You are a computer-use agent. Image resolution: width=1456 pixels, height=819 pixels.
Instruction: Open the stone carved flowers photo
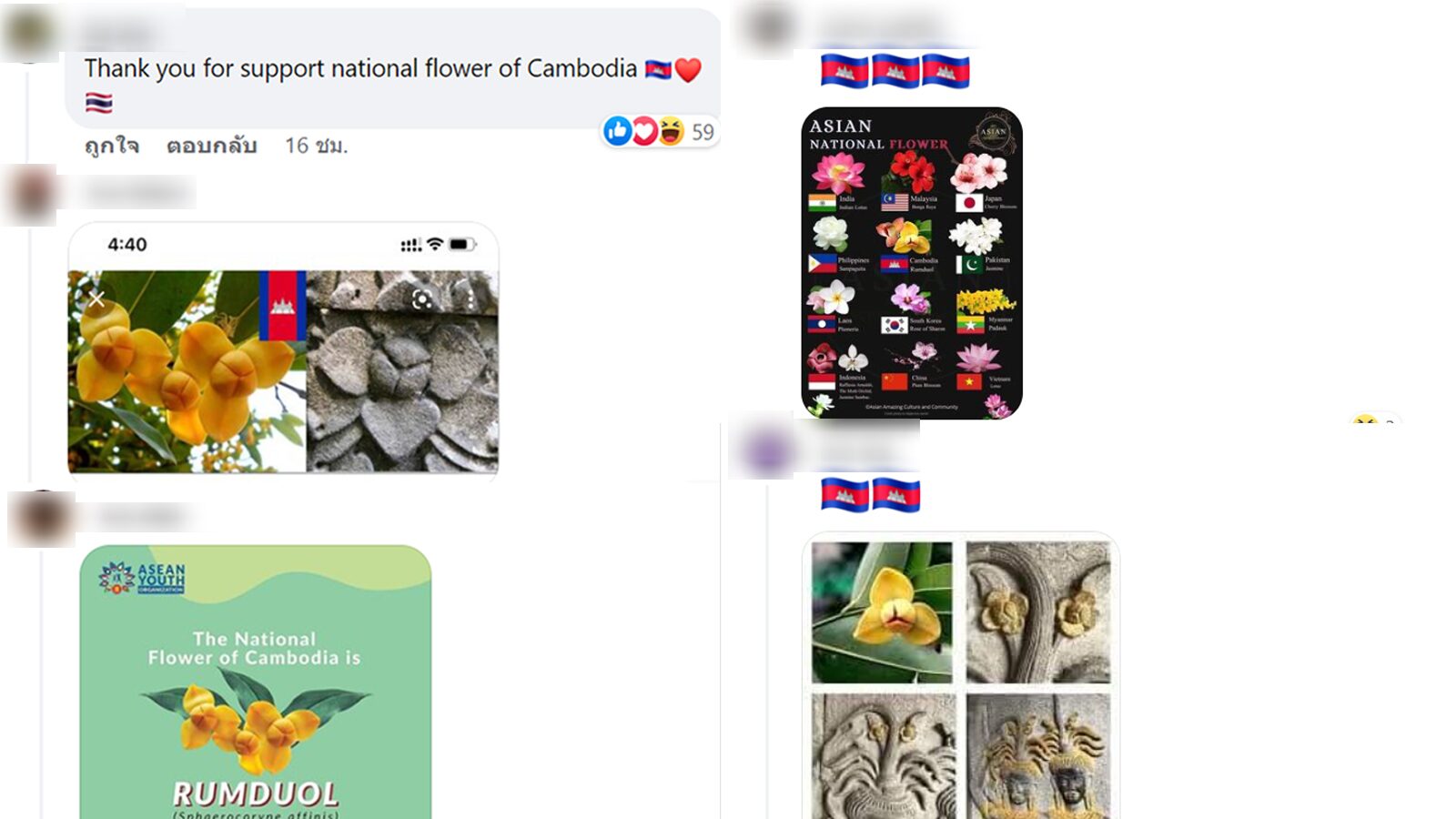1038,612
